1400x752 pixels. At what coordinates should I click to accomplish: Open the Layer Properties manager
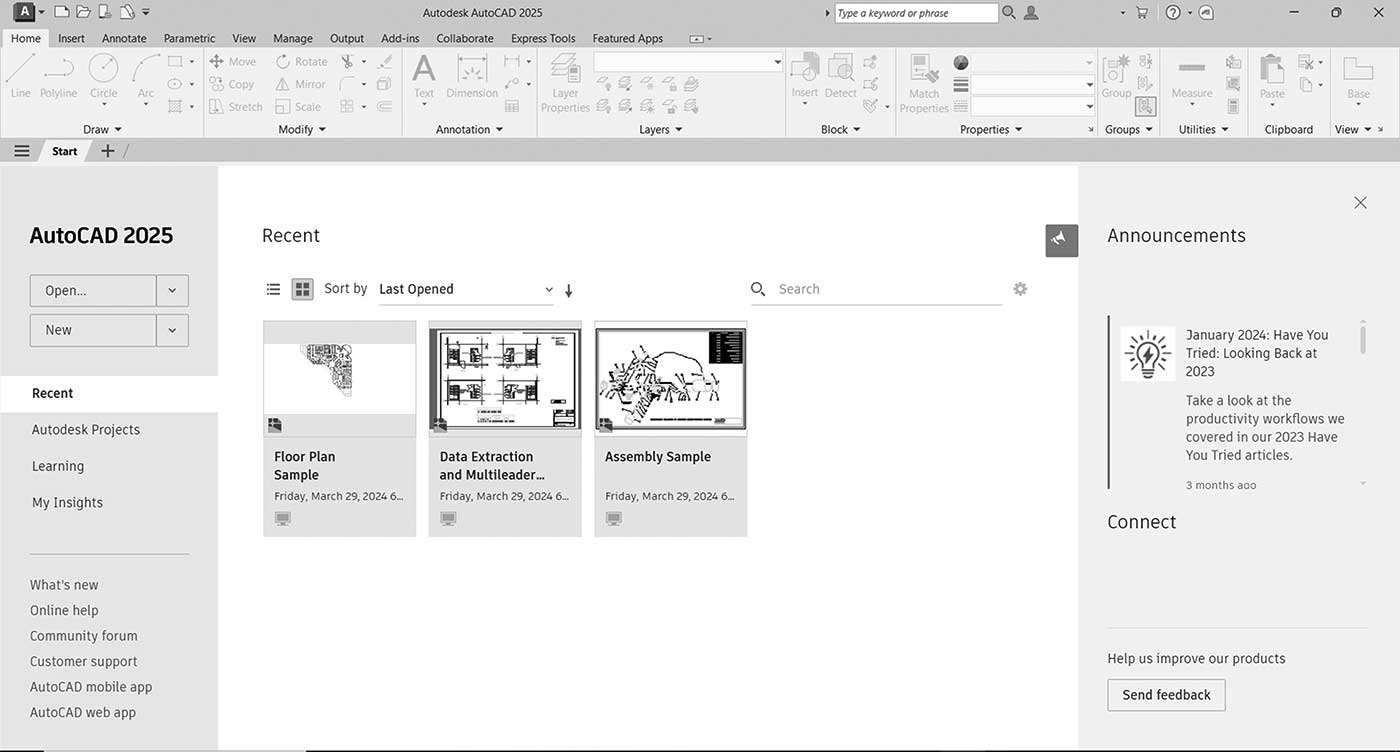pos(565,83)
